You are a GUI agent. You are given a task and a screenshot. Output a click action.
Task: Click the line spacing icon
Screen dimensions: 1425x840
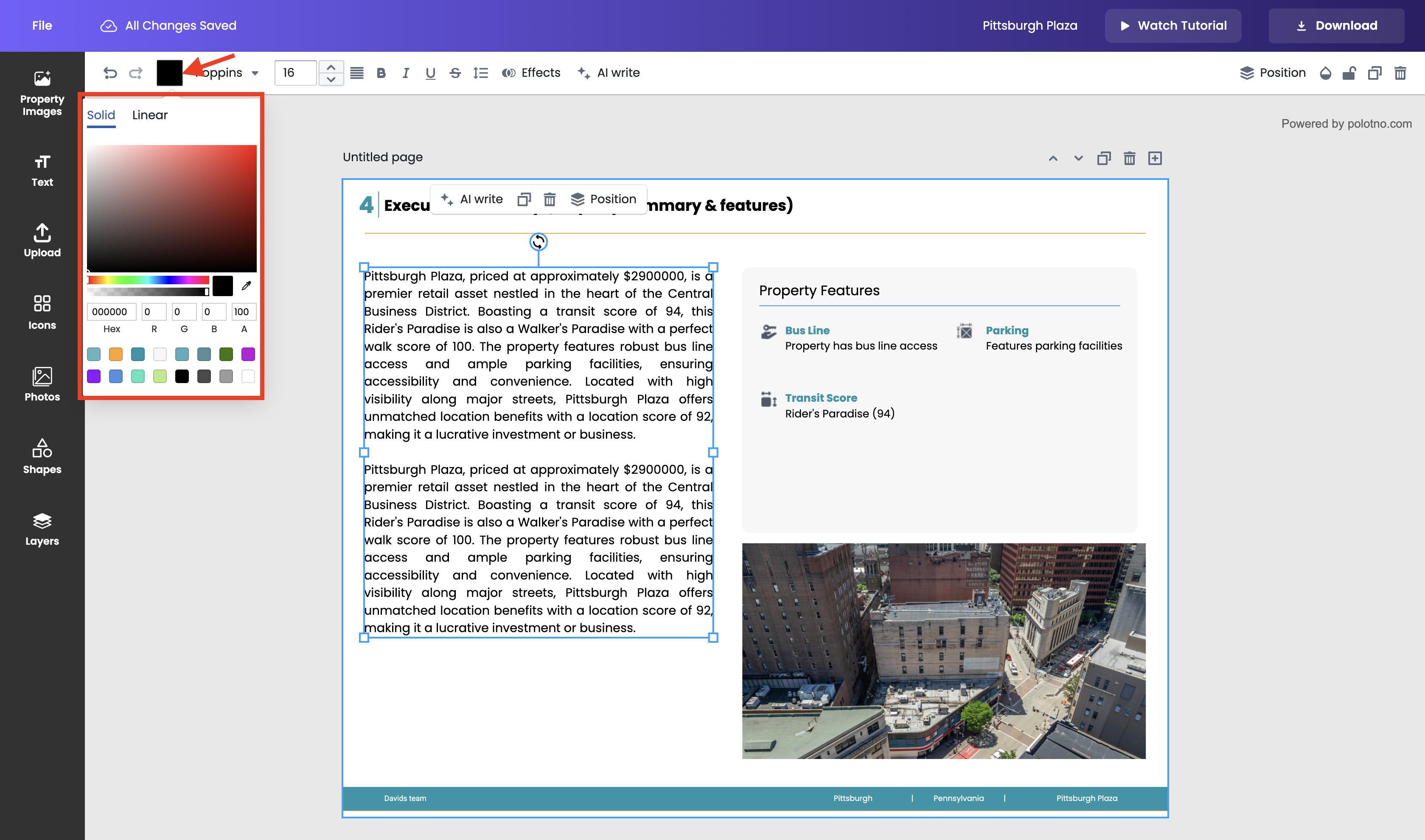tap(480, 73)
